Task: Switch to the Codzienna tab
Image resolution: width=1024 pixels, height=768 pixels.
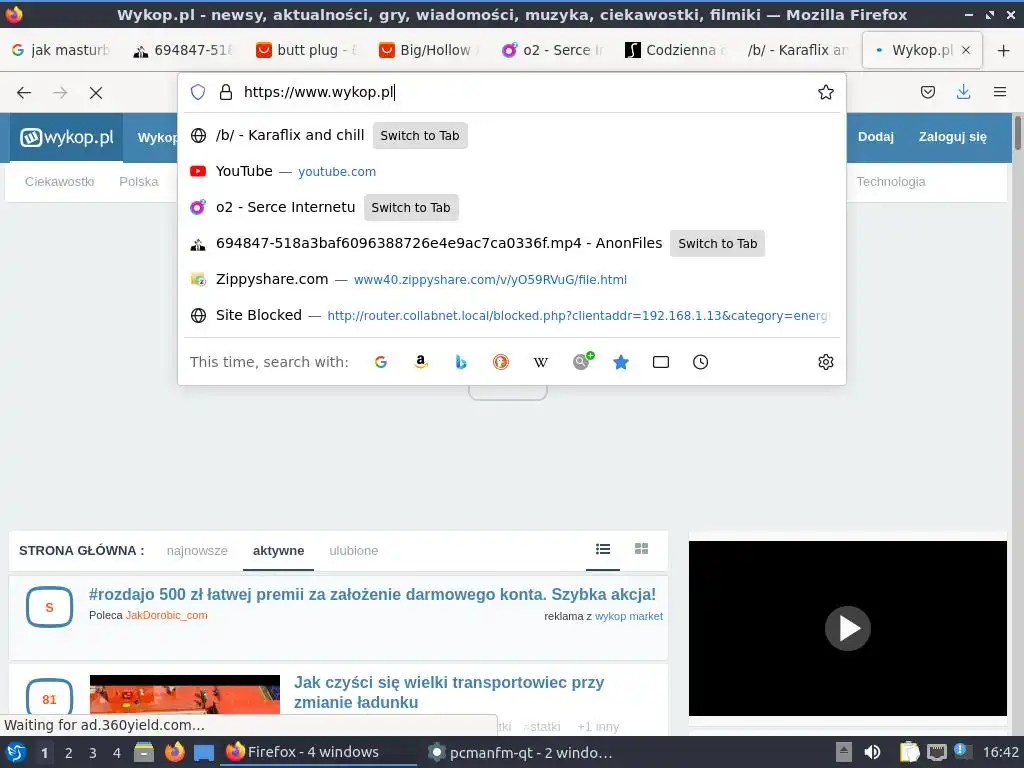Action: tap(676, 50)
